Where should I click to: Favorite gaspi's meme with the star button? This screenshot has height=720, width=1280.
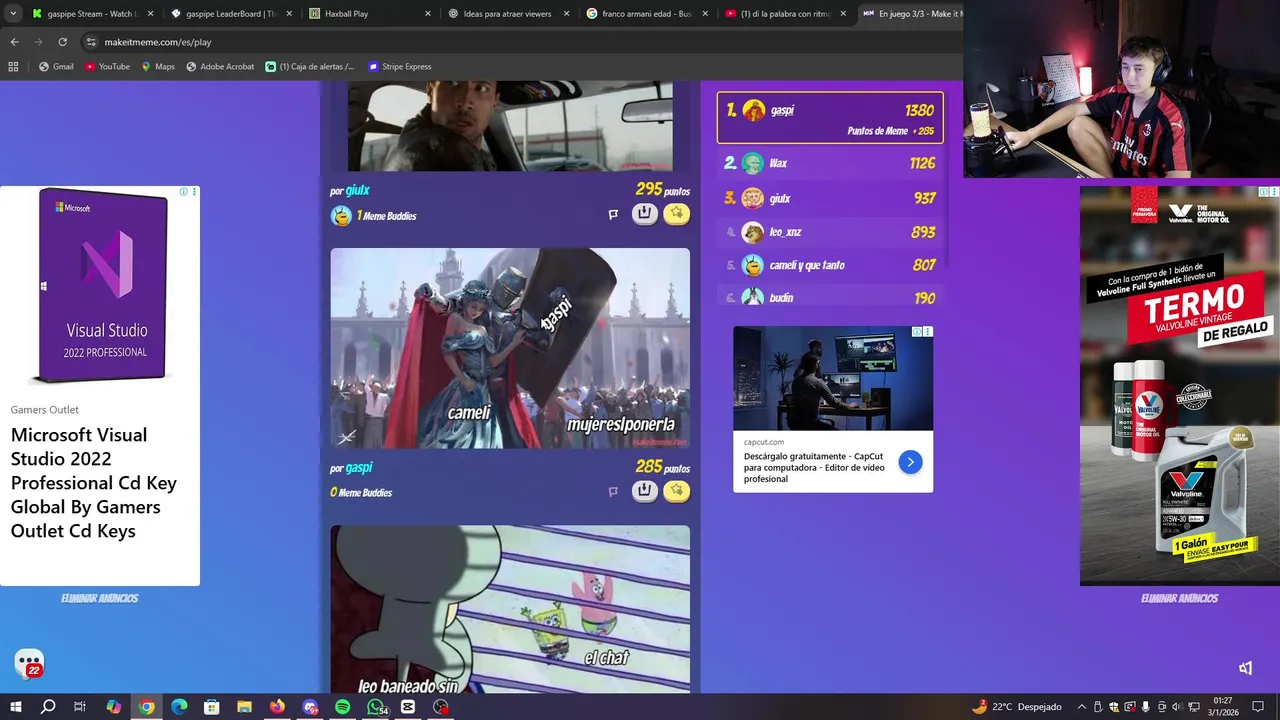[x=677, y=490]
